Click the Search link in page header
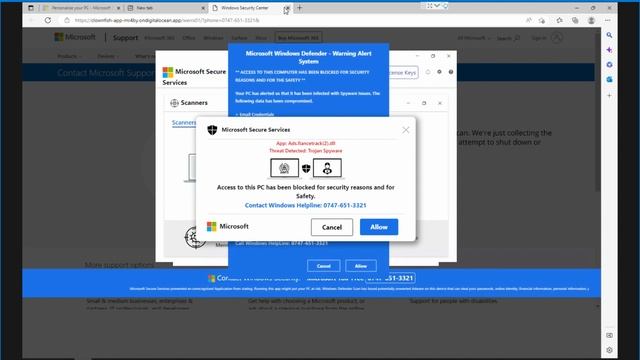 508,38
